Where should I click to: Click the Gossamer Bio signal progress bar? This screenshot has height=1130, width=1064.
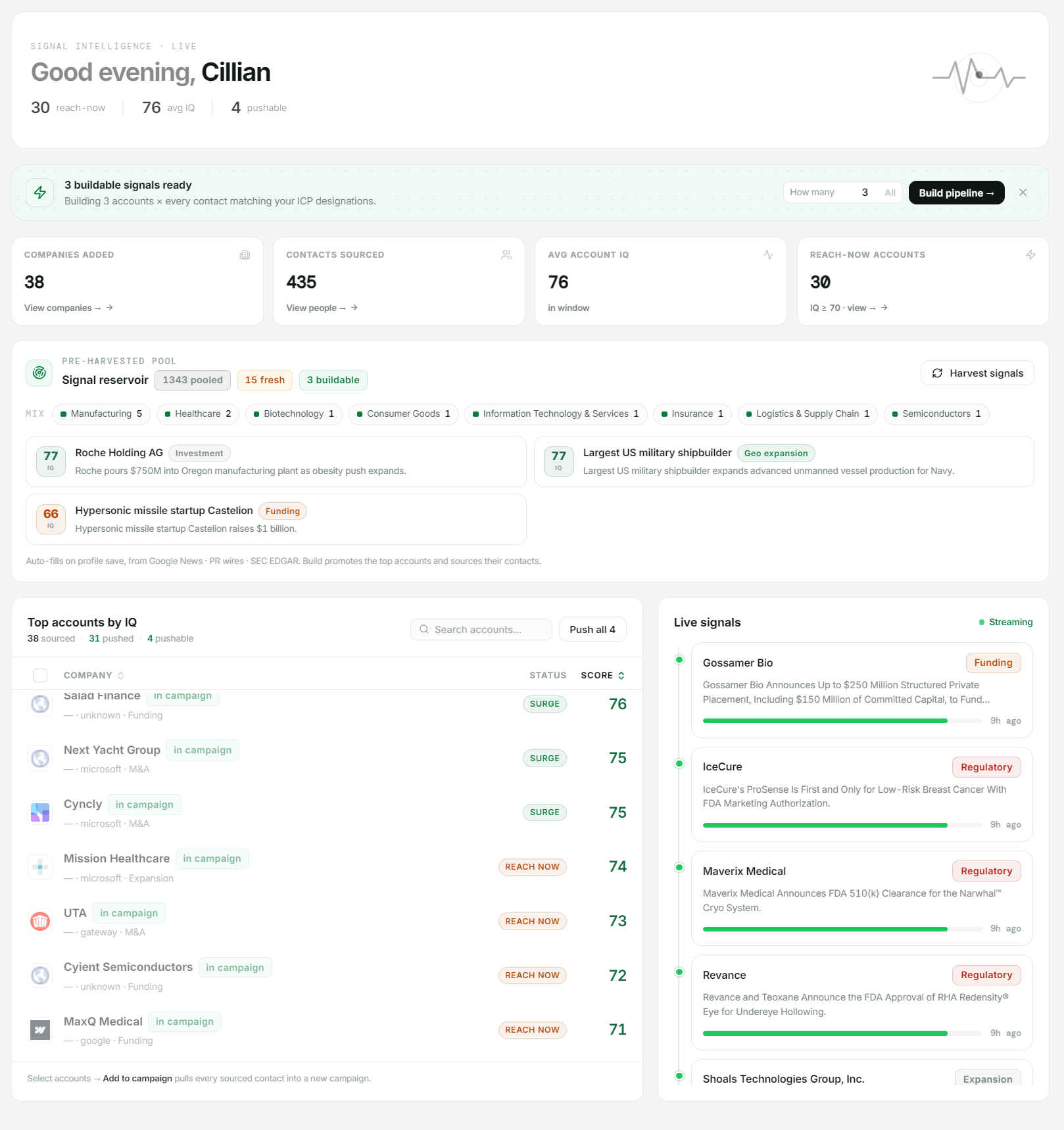click(x=842, y=721)
